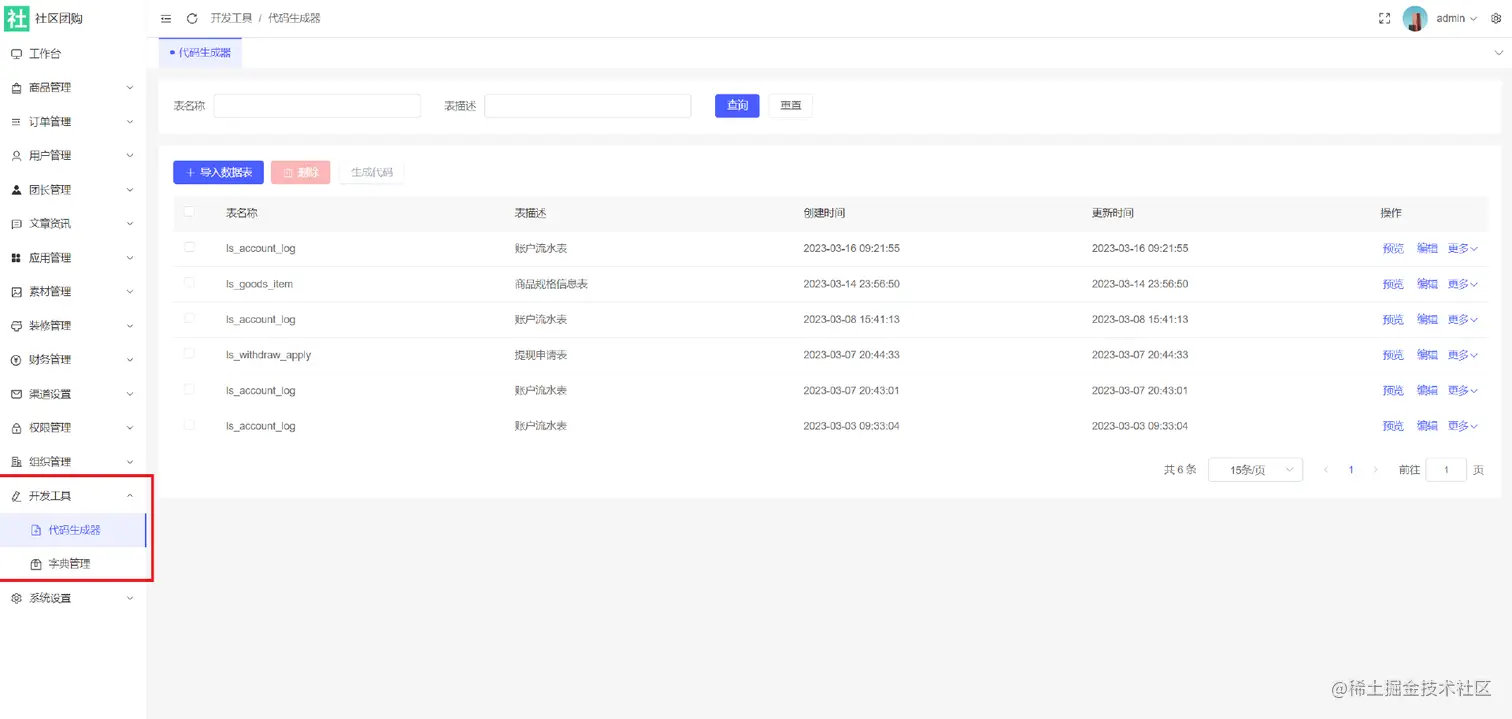Click the 导入数据表 button
Image resolution: width=1512 pixels, height=719 pixels.
[218, 172]
